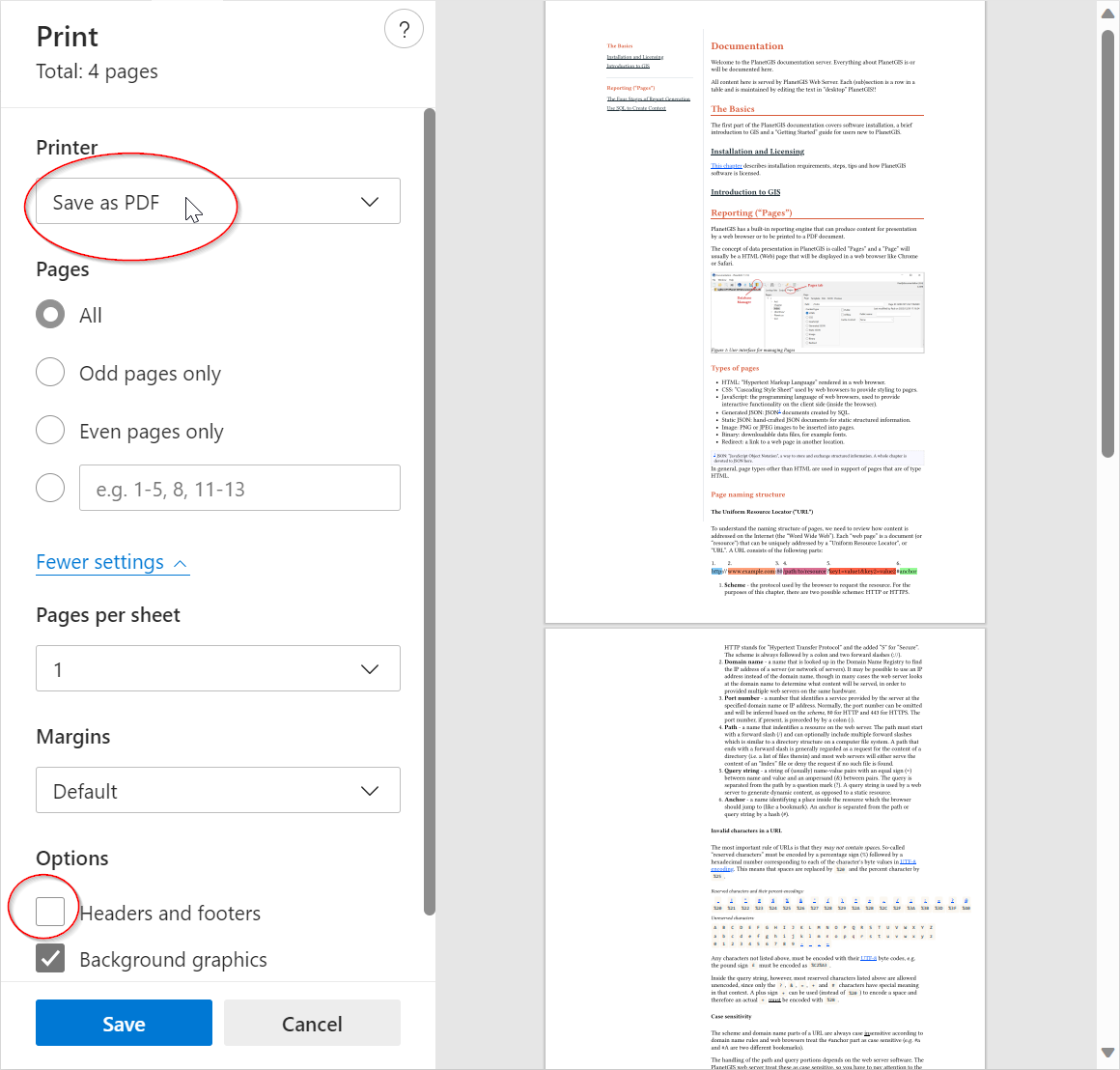Screen dimensions: 1120x1070
Task: Click the Cancel button
Action: (312, 1024)
